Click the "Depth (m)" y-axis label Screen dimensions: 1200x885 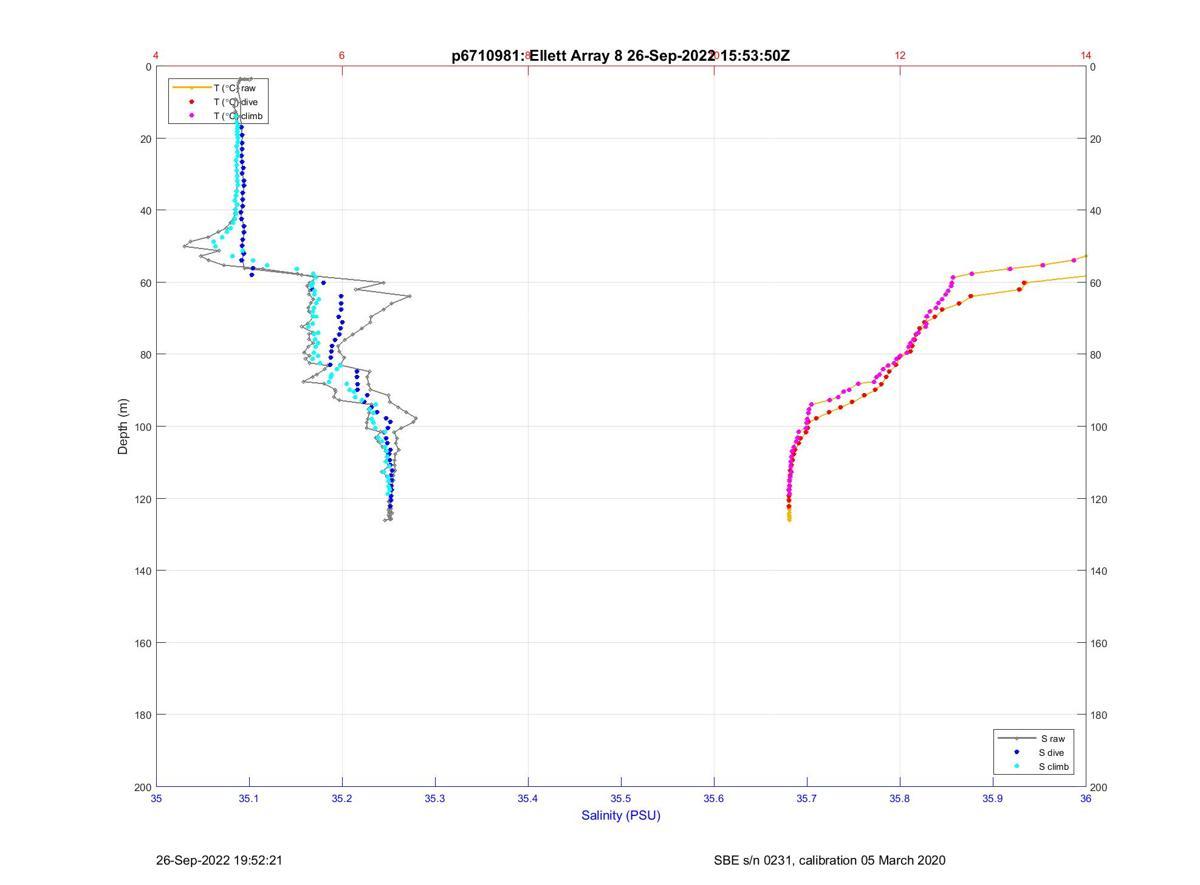(124, 427)
